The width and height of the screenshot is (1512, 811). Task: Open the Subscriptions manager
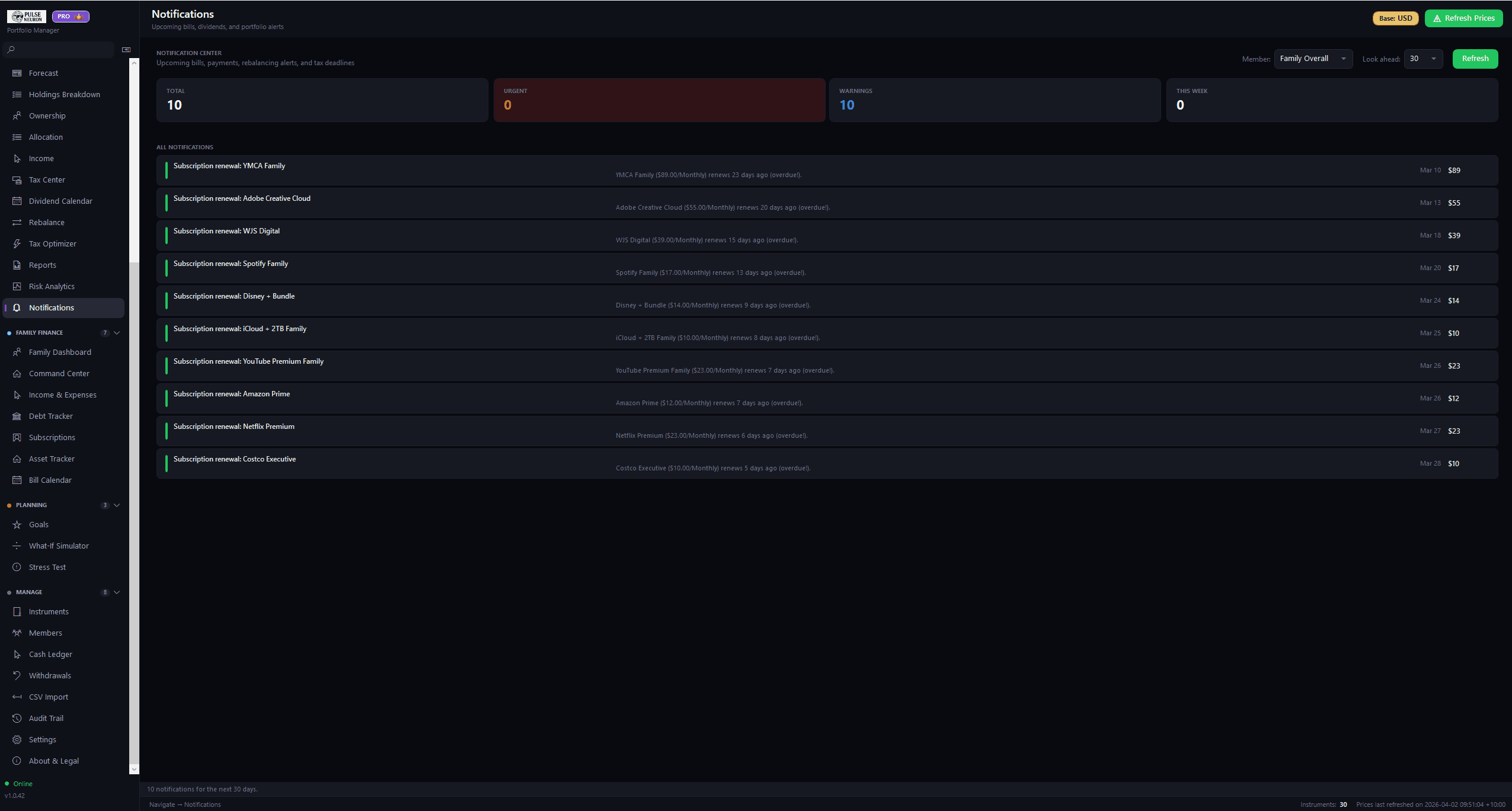[52, 437]
